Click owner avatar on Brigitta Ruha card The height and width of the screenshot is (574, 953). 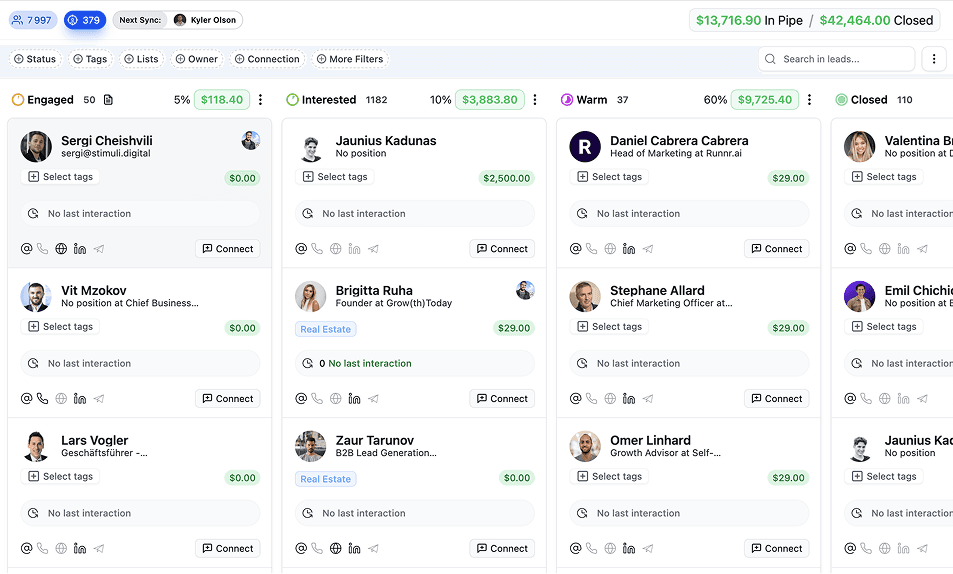pos(525,290)
